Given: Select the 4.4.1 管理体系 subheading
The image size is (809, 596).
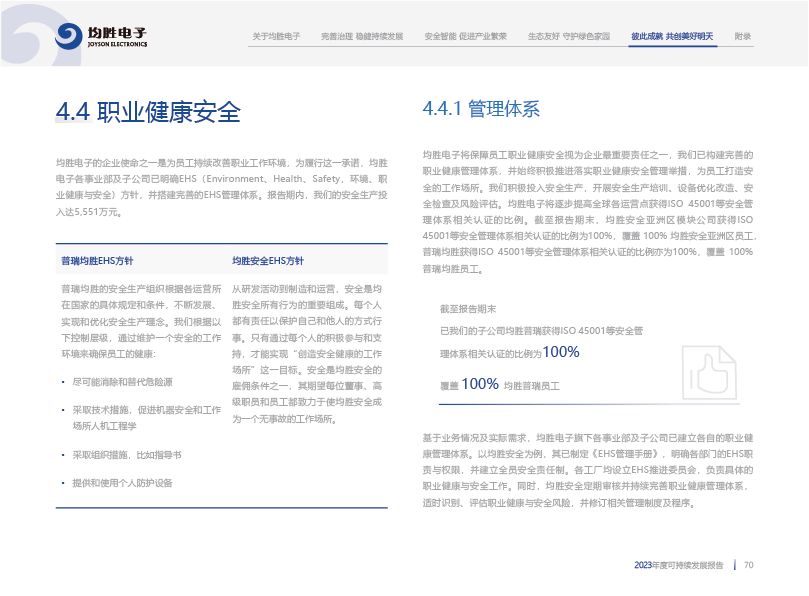Looking at the screenshot, I should point(481,108).
